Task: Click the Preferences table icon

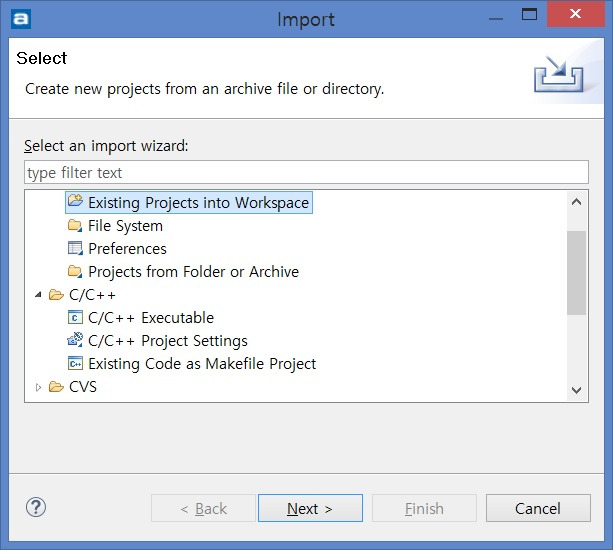Action: coord(75,249)
